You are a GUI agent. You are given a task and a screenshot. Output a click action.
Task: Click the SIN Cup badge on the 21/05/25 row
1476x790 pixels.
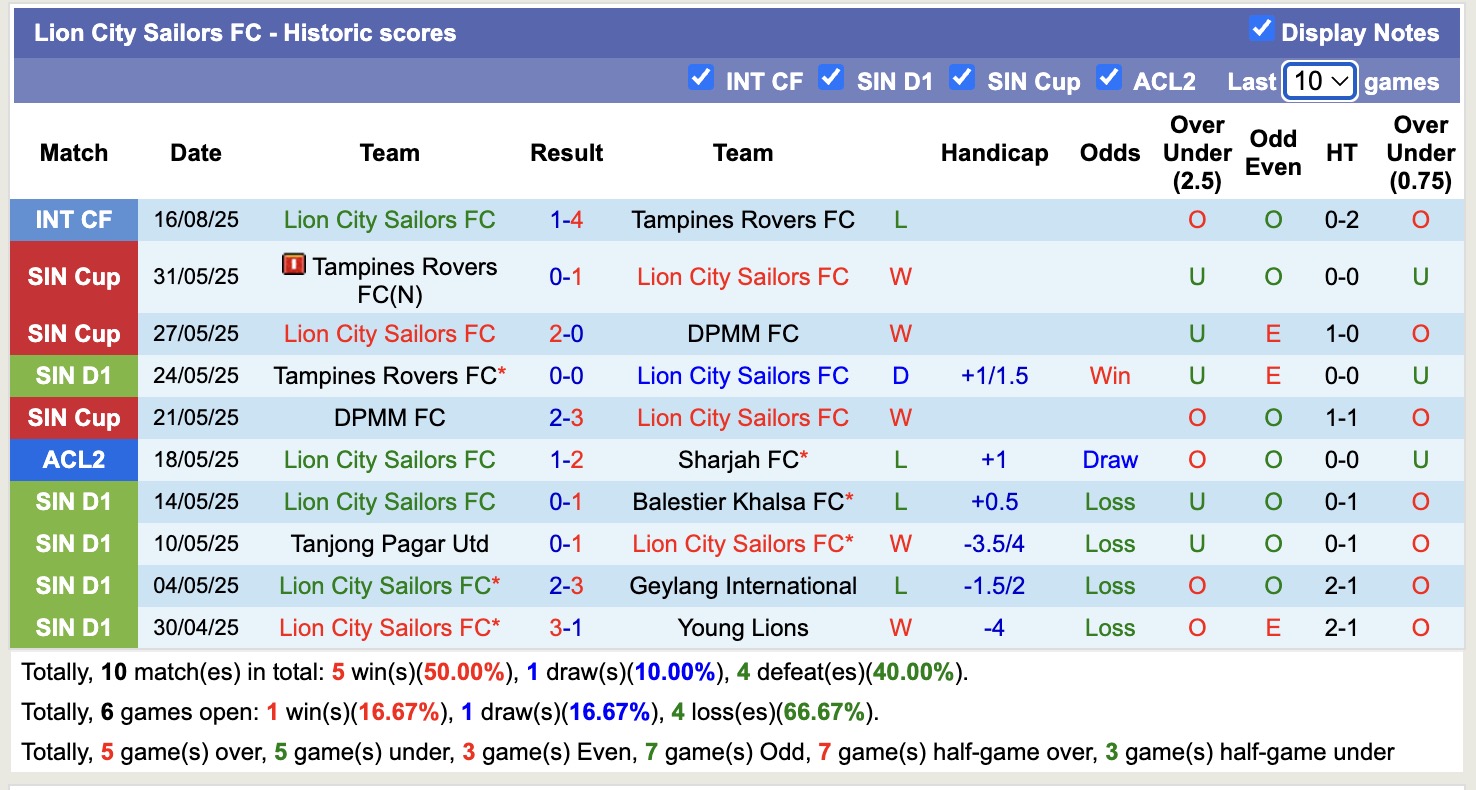coord(73,417)
